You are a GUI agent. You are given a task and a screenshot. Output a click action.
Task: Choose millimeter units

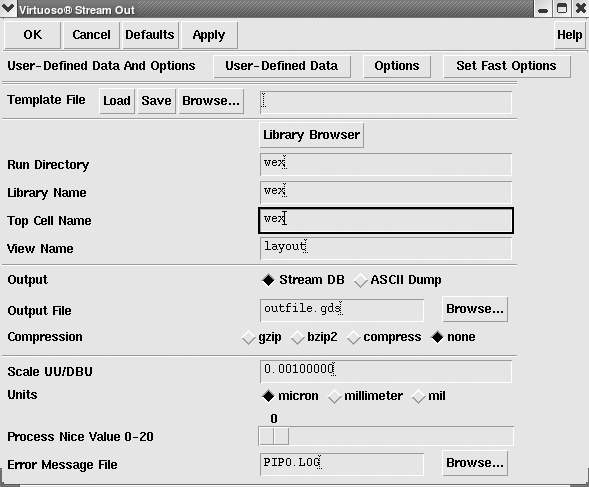tap(365, 396)
